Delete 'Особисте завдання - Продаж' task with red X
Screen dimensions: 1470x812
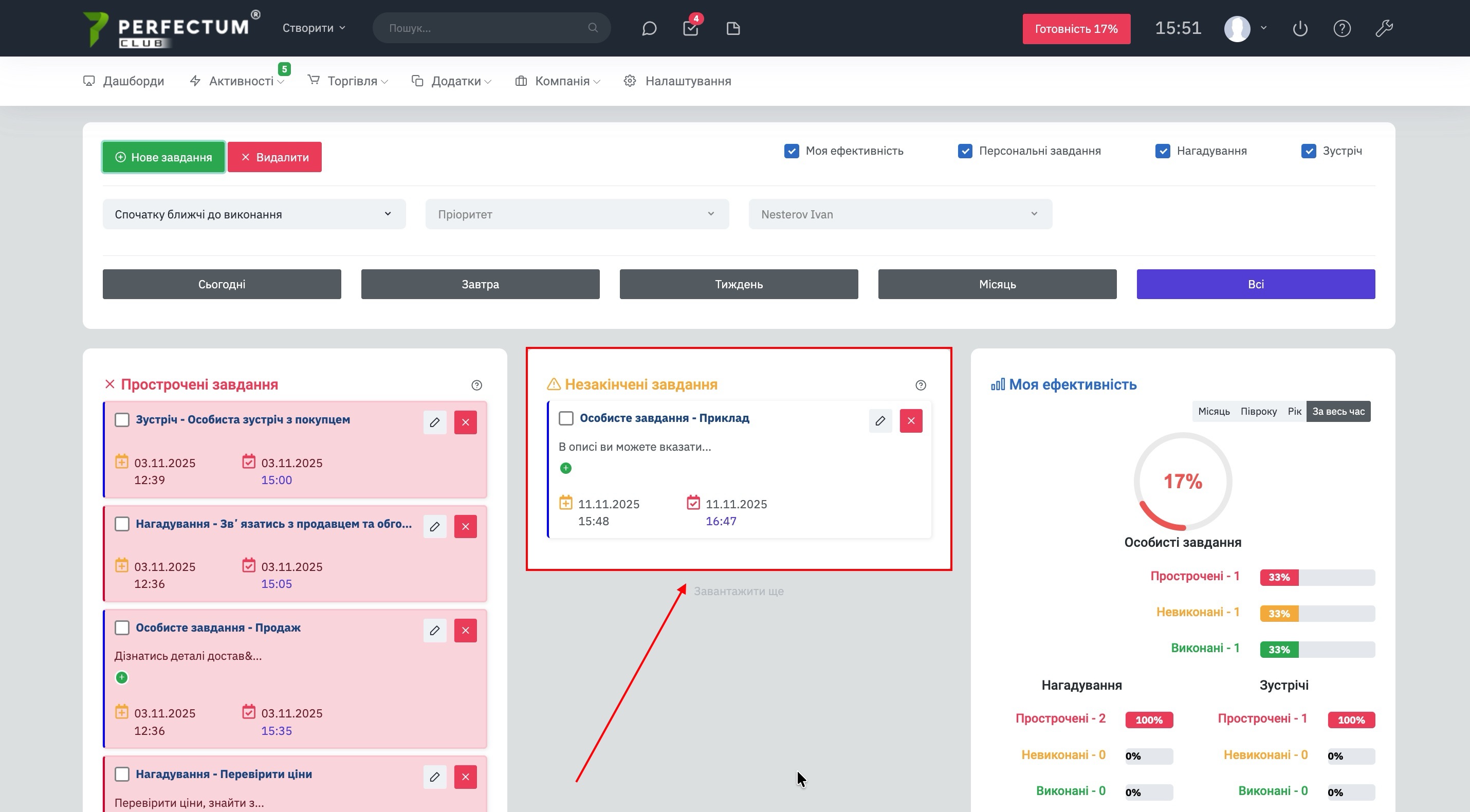click(x=465, y=631)
